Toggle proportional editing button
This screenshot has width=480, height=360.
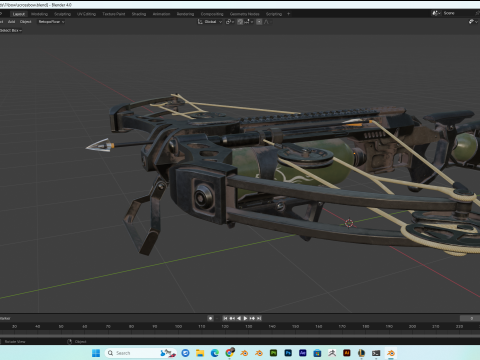259,22
